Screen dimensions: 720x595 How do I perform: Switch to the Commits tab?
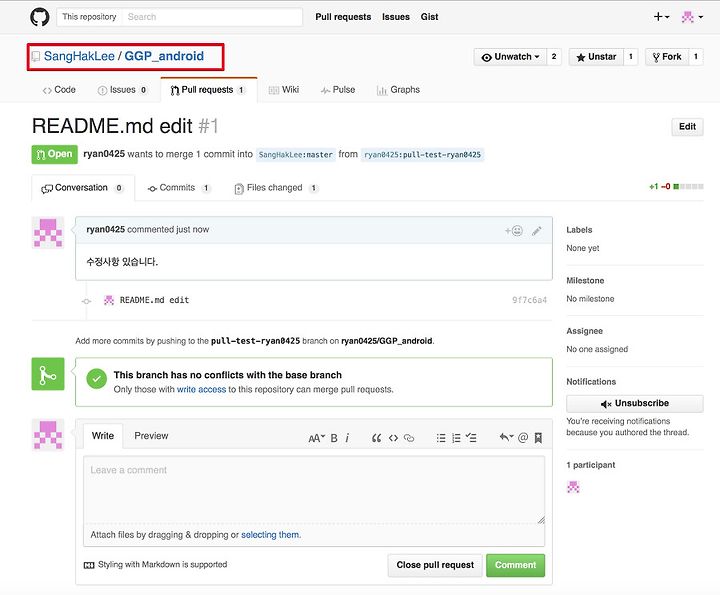pos(179,188)
